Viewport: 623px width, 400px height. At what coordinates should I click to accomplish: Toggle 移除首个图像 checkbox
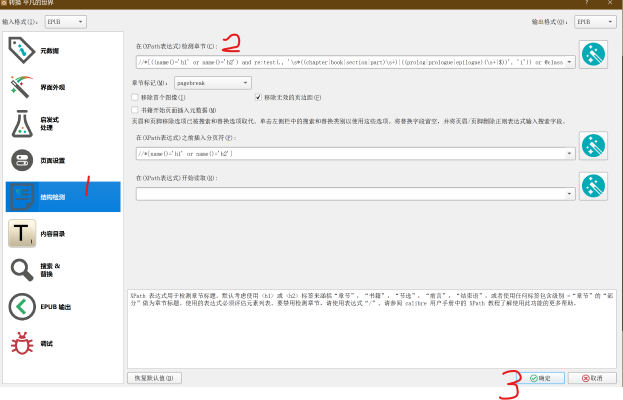tap(135, 97)
